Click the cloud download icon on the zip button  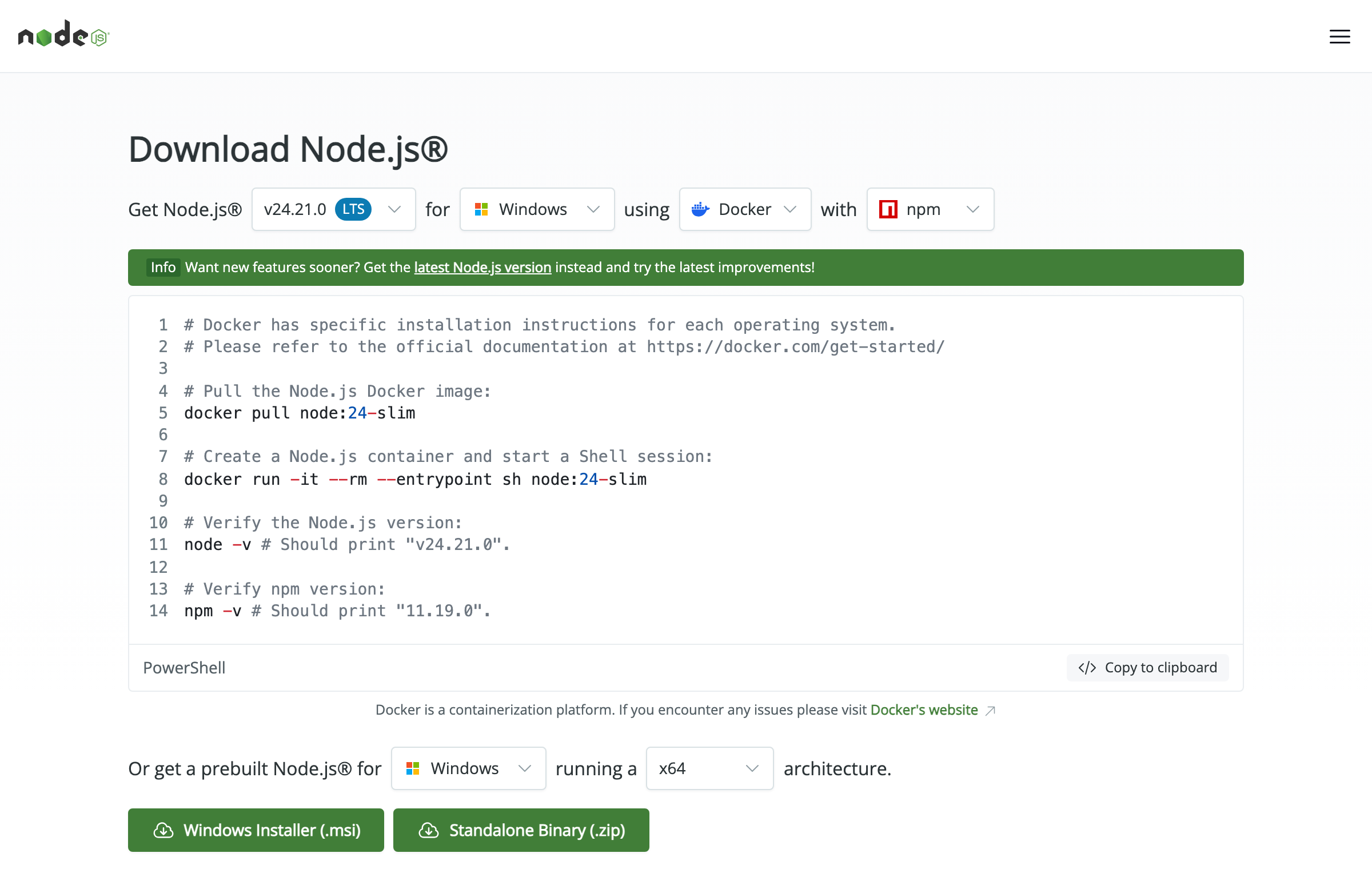(429, 830)
